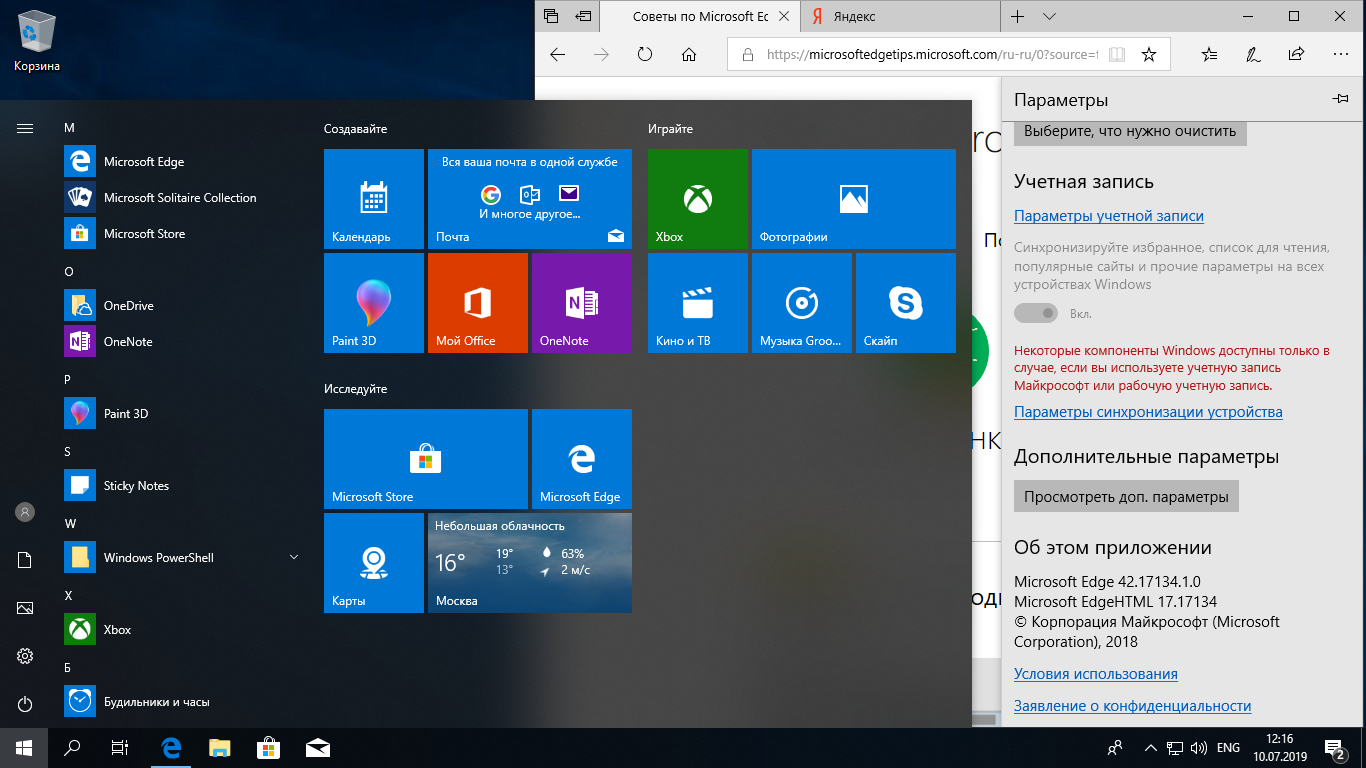Open the Фотографии tile
1366x768 pixels.
coord(854,199)
